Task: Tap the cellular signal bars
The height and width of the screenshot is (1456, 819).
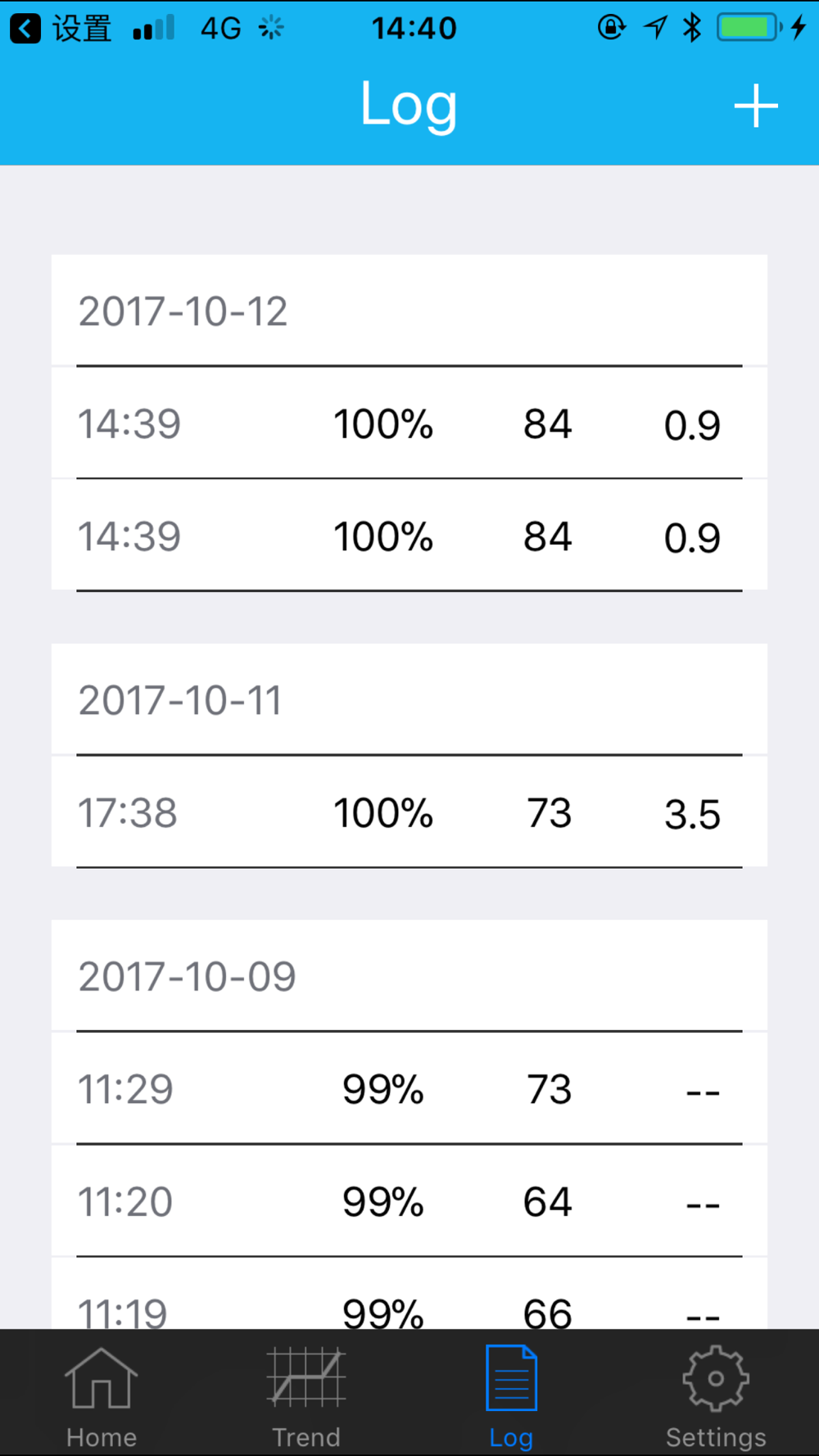Action: pyautogui.click(x=154, y=28)
